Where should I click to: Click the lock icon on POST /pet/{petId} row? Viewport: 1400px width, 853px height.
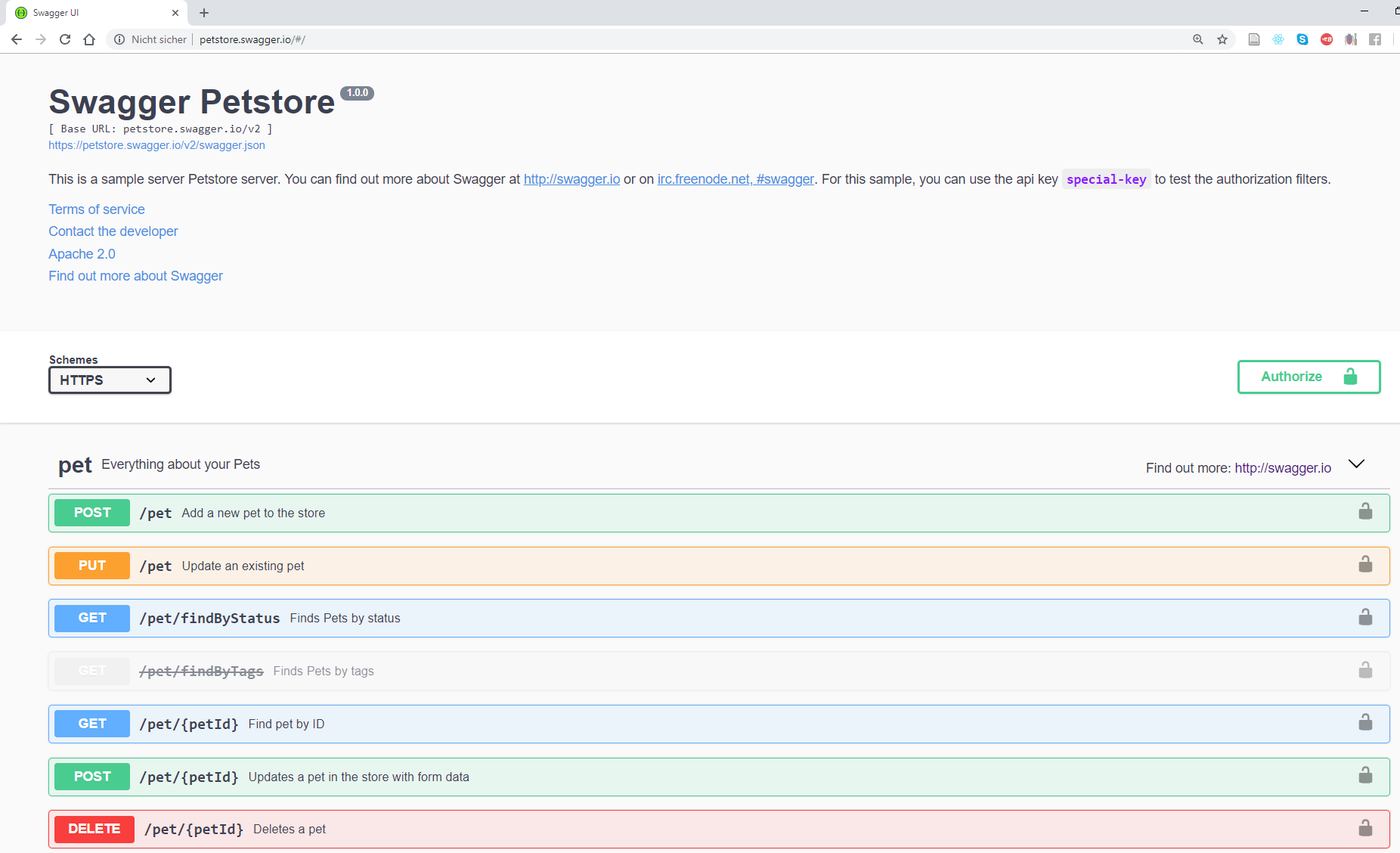click(x=1365, y=775)
